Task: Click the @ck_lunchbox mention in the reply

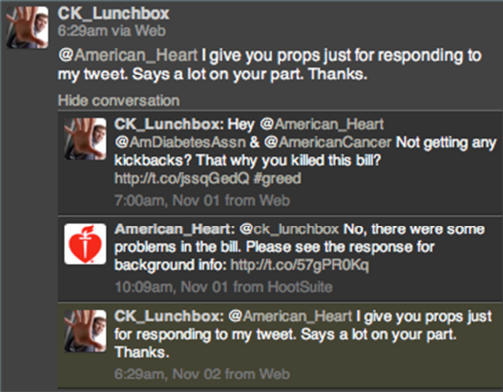Action: [x=289, y=229]
